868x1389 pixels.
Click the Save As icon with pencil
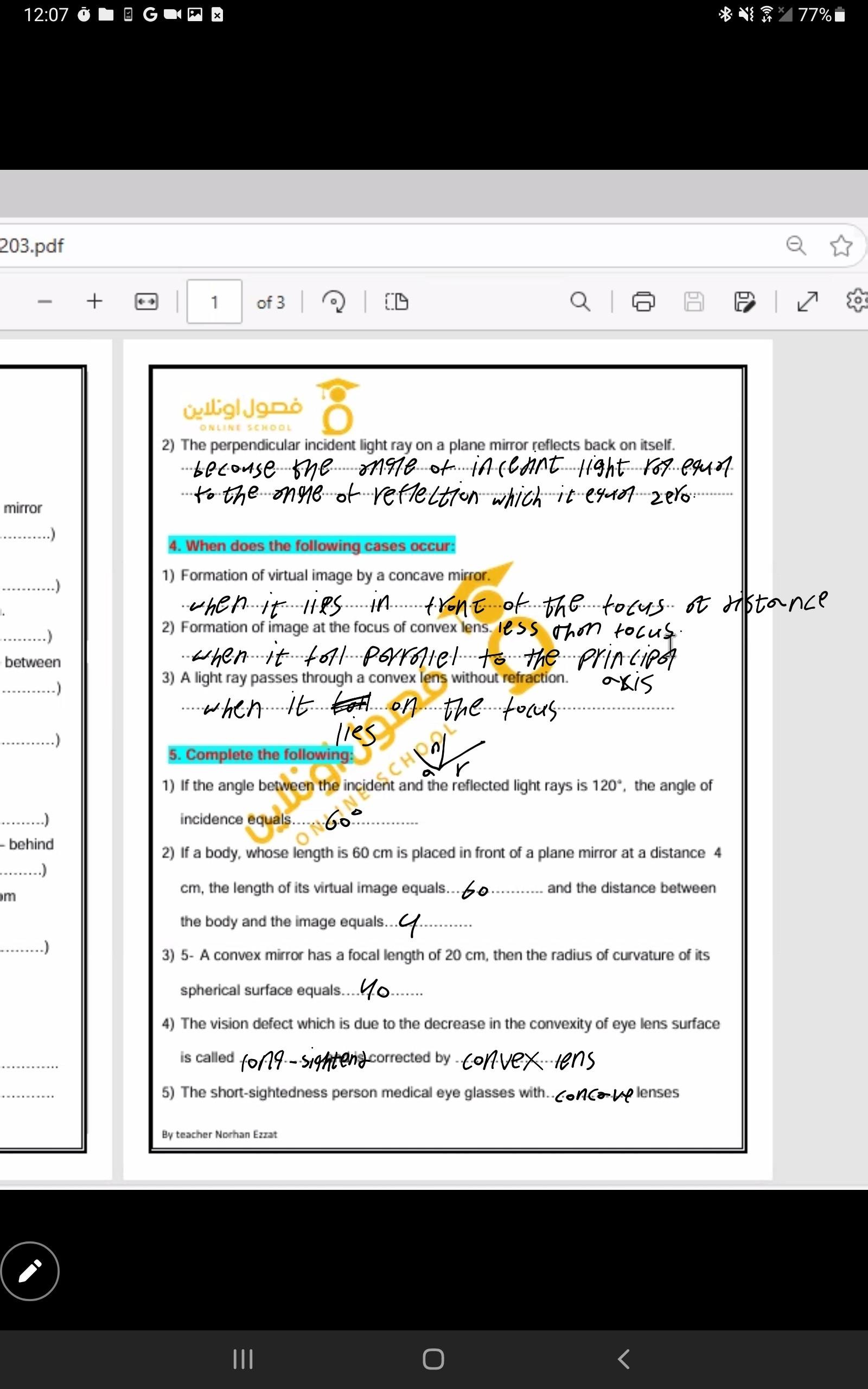(x=744, y=301)
